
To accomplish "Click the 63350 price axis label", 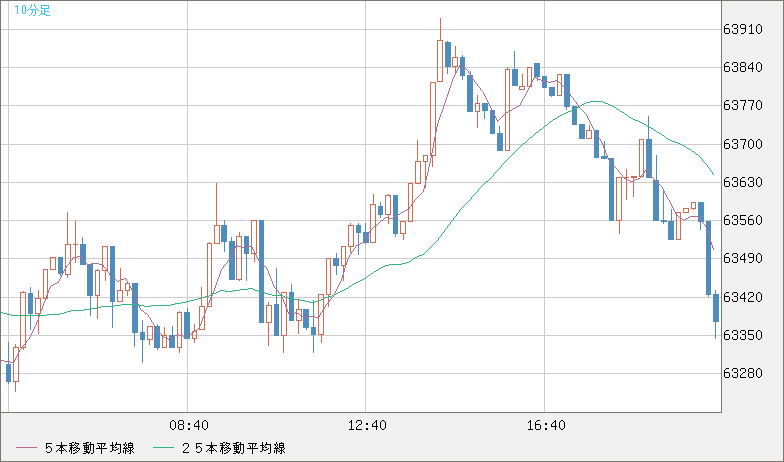I will point(743,336).
